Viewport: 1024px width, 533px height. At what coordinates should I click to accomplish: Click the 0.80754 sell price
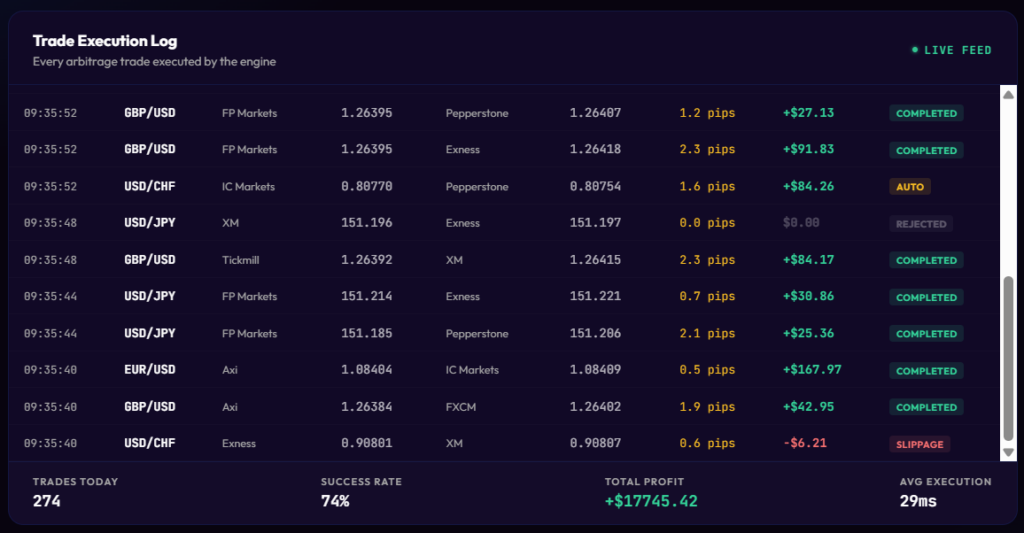click(595, 186)
